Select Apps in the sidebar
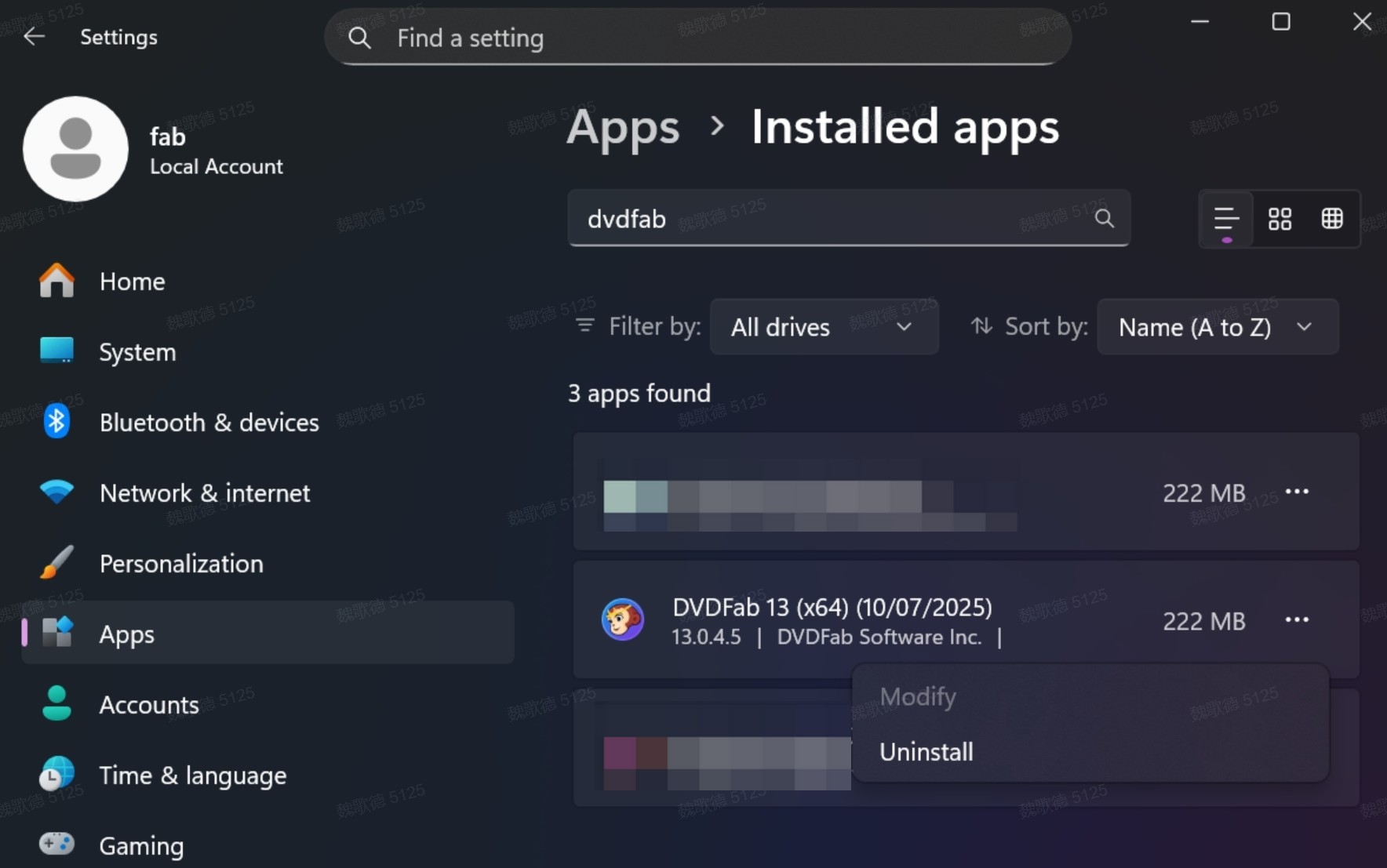Screen dimensions: 1387x868 point(268,634)
